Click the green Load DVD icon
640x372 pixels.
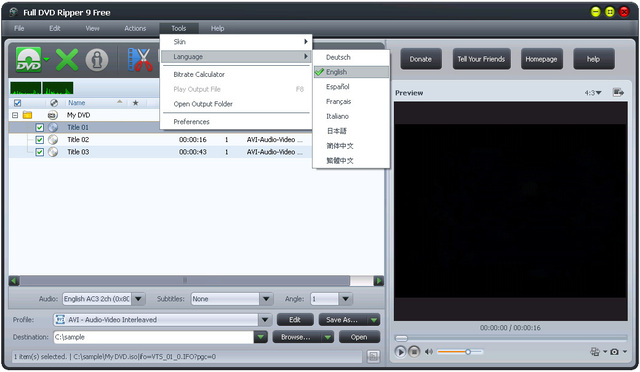click(29, 60)
